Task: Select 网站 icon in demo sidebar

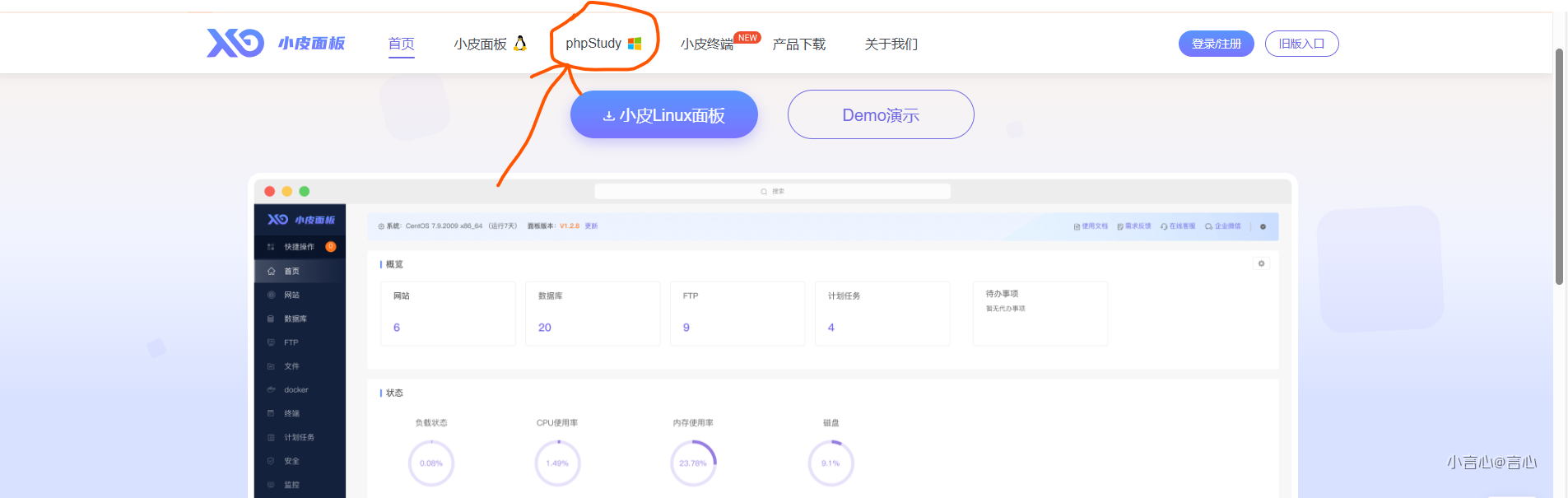Action: [x=271, y=295]
